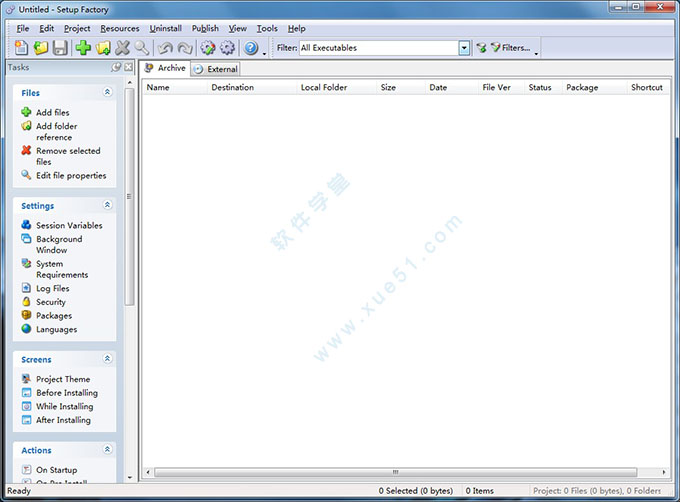The width and height of the screenshot is (680, 502).
Task: Click the Save floppy disk icon
Action: tap(60, 48)
